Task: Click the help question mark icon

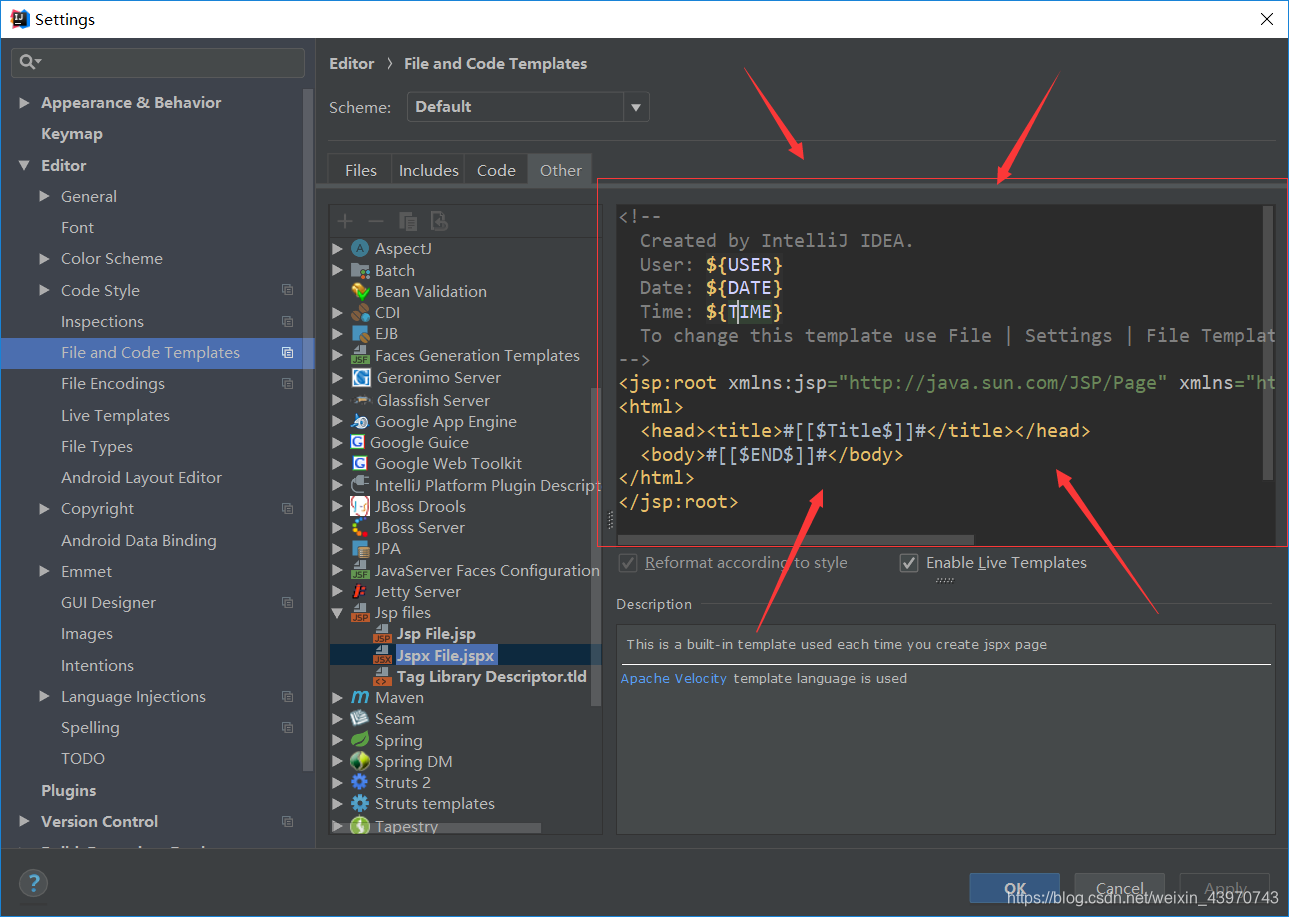Action: point(33,883)
